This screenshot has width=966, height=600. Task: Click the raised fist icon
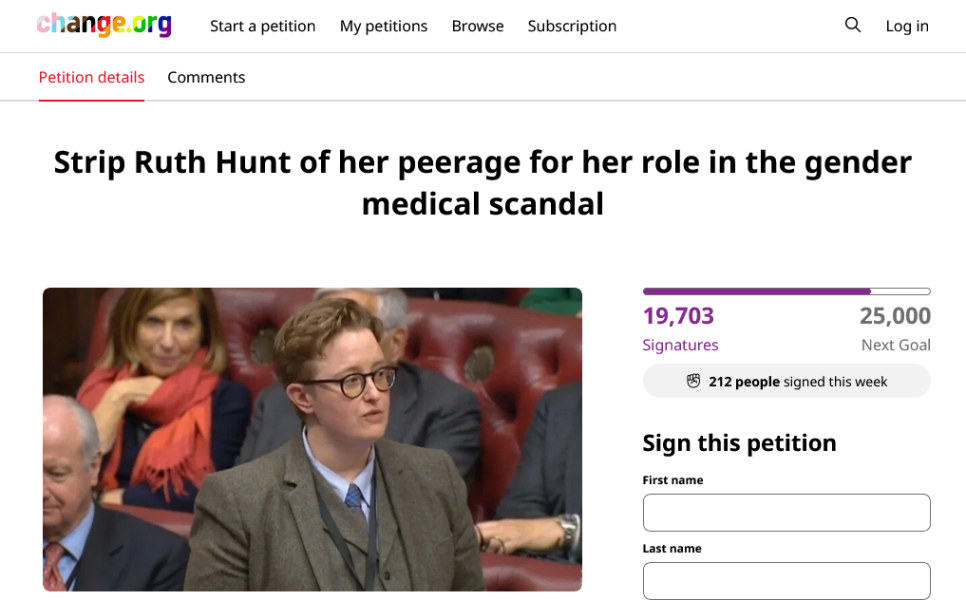point(693,381)
